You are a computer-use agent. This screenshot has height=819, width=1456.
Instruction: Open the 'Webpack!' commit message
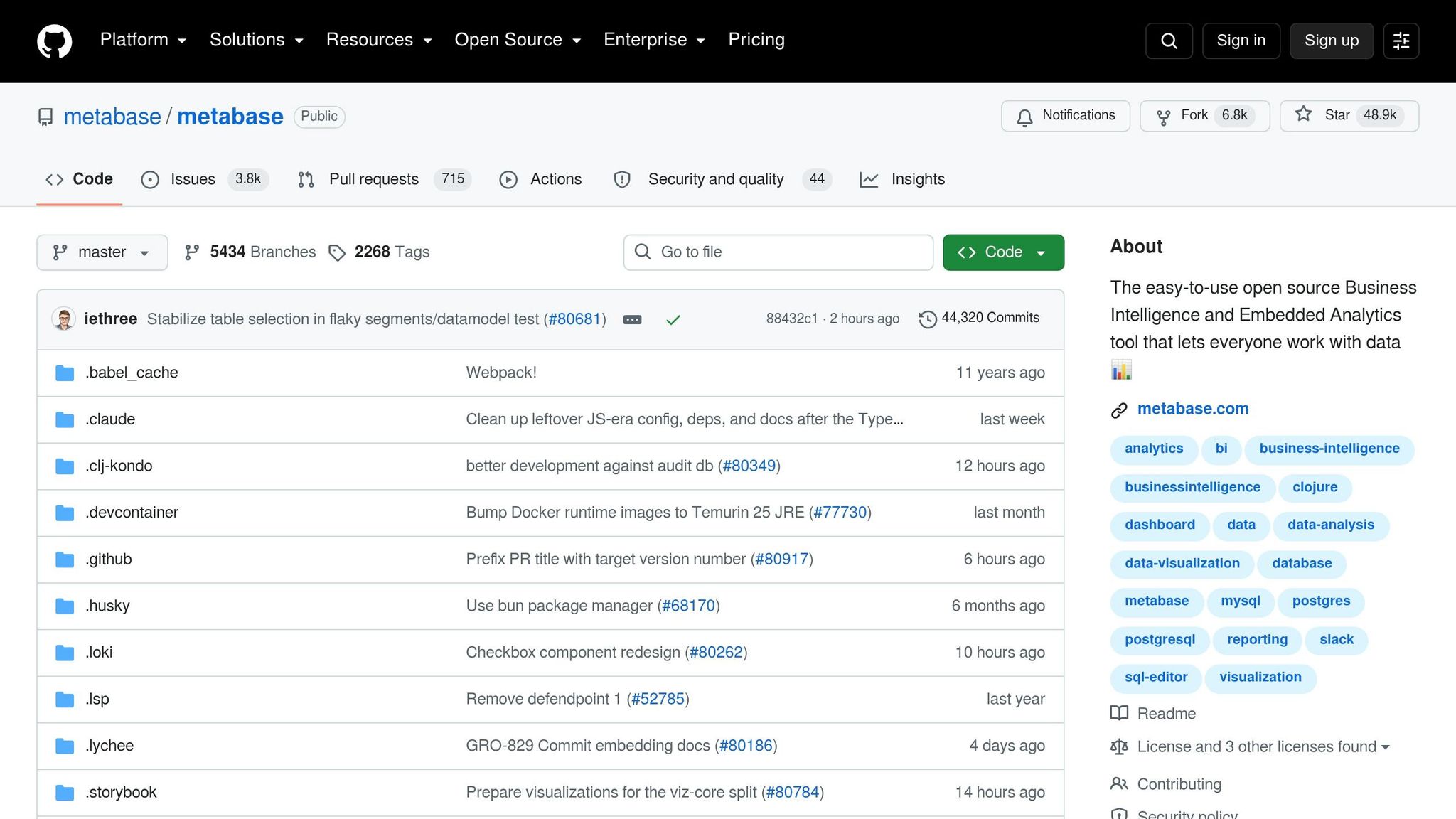pyautogui.click(x=501, y=373)
